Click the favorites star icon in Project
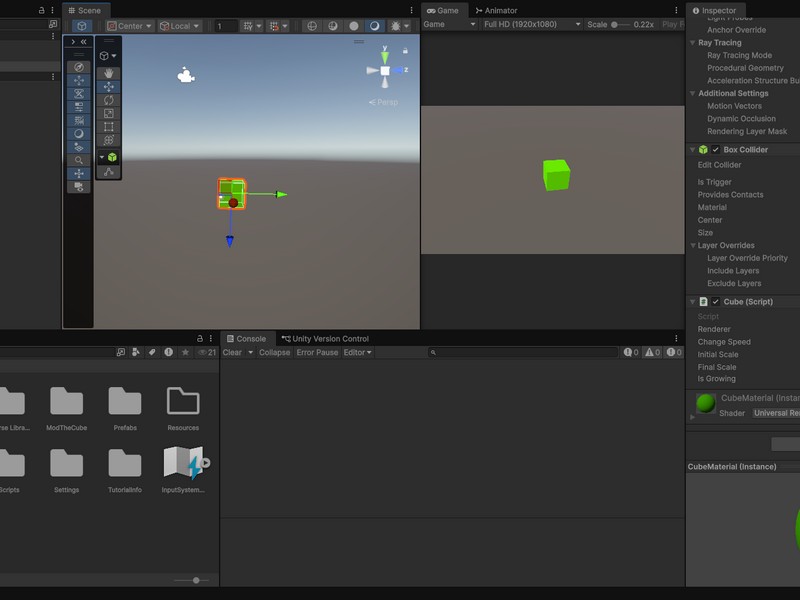Image resolution: width=800 pixels, height=600 pixels. pyautogui.click(x=185, y=352)
